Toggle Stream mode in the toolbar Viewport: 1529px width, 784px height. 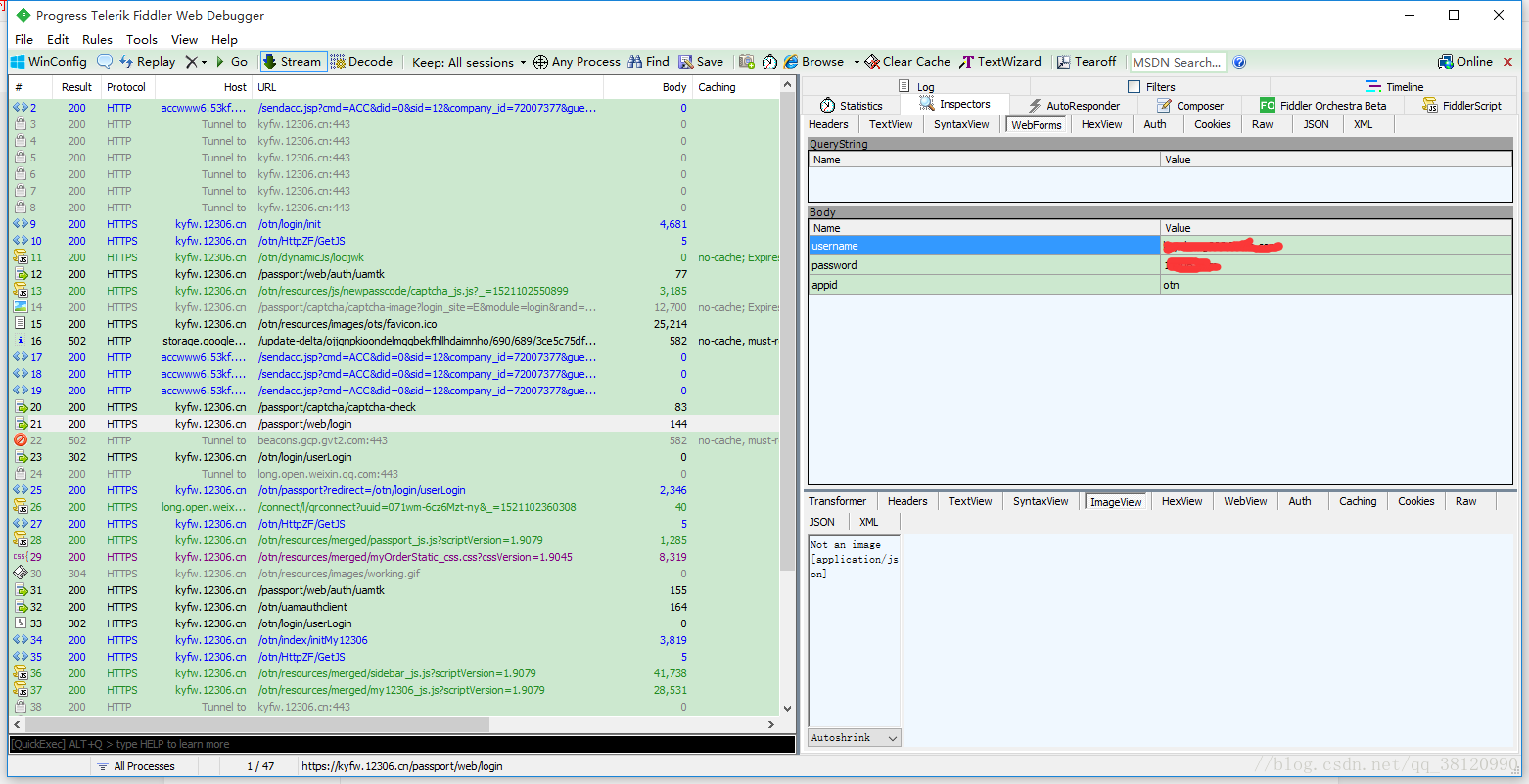coord(293,62)
